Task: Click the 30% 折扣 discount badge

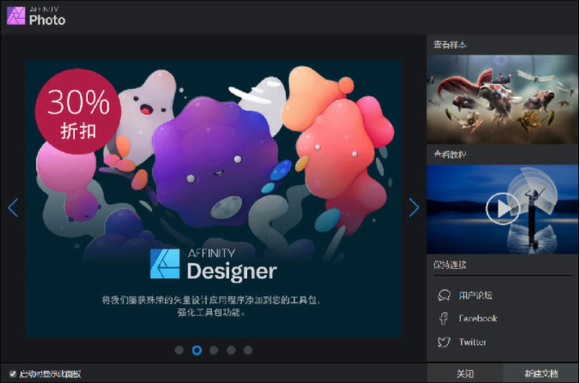Action: click(78, 111)
